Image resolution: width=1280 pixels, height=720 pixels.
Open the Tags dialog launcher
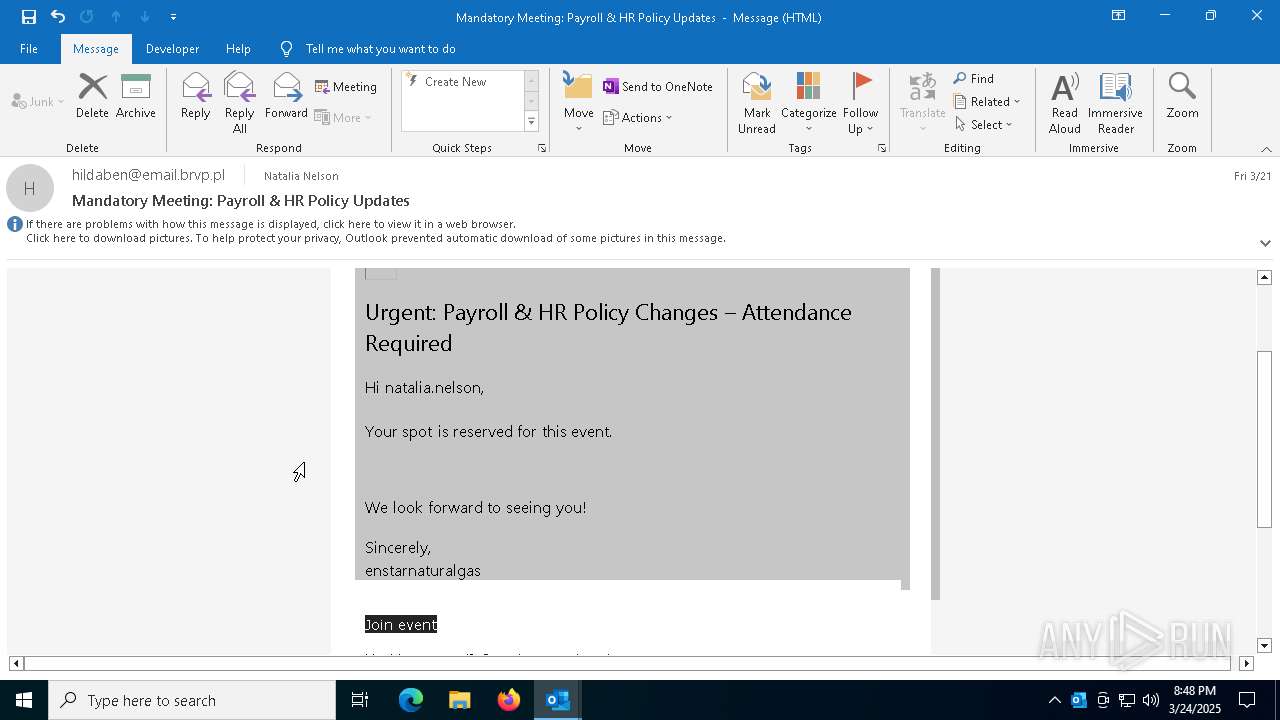point(882,148)
